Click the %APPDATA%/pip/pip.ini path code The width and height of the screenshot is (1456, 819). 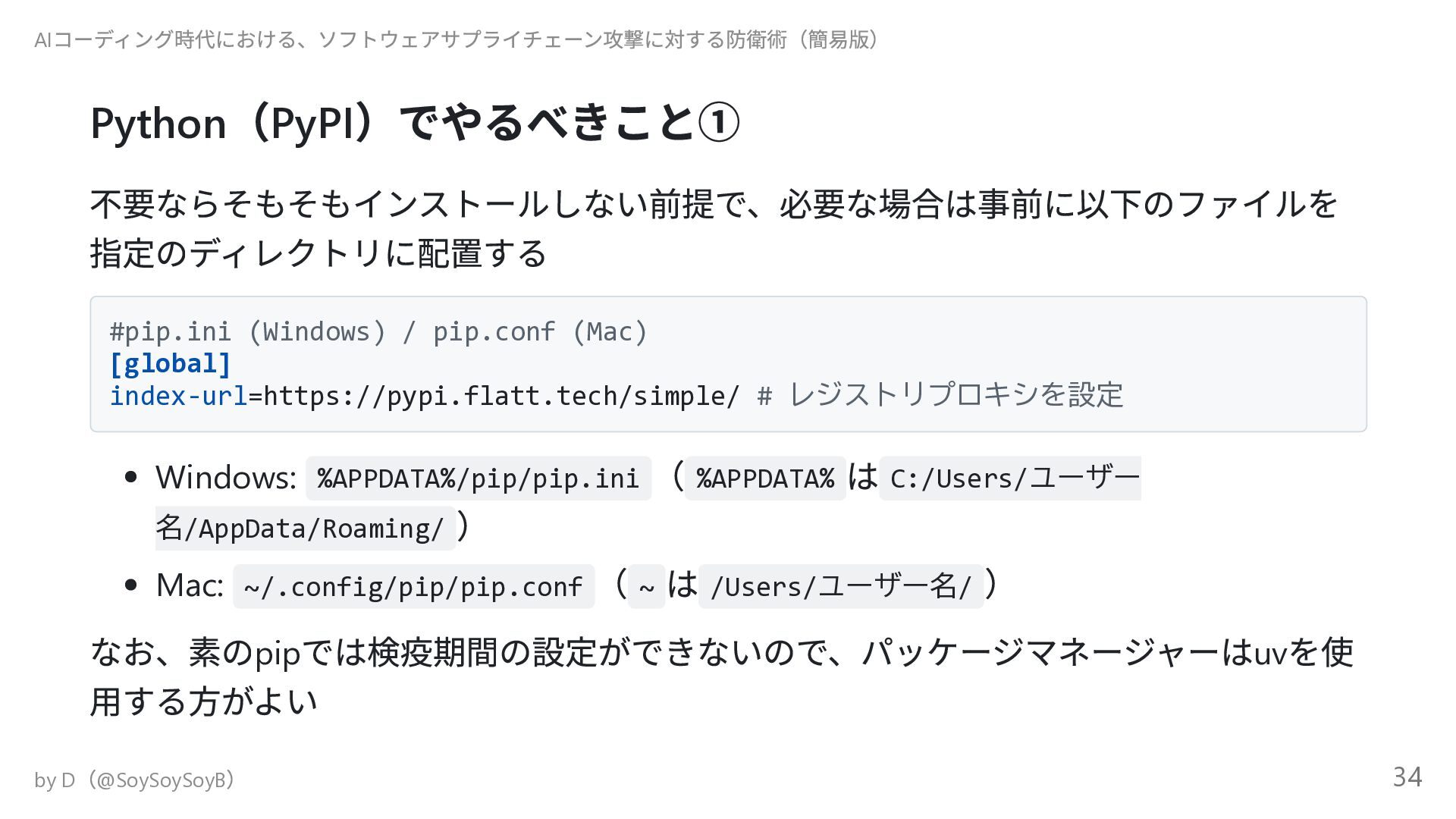pos(479,479)
